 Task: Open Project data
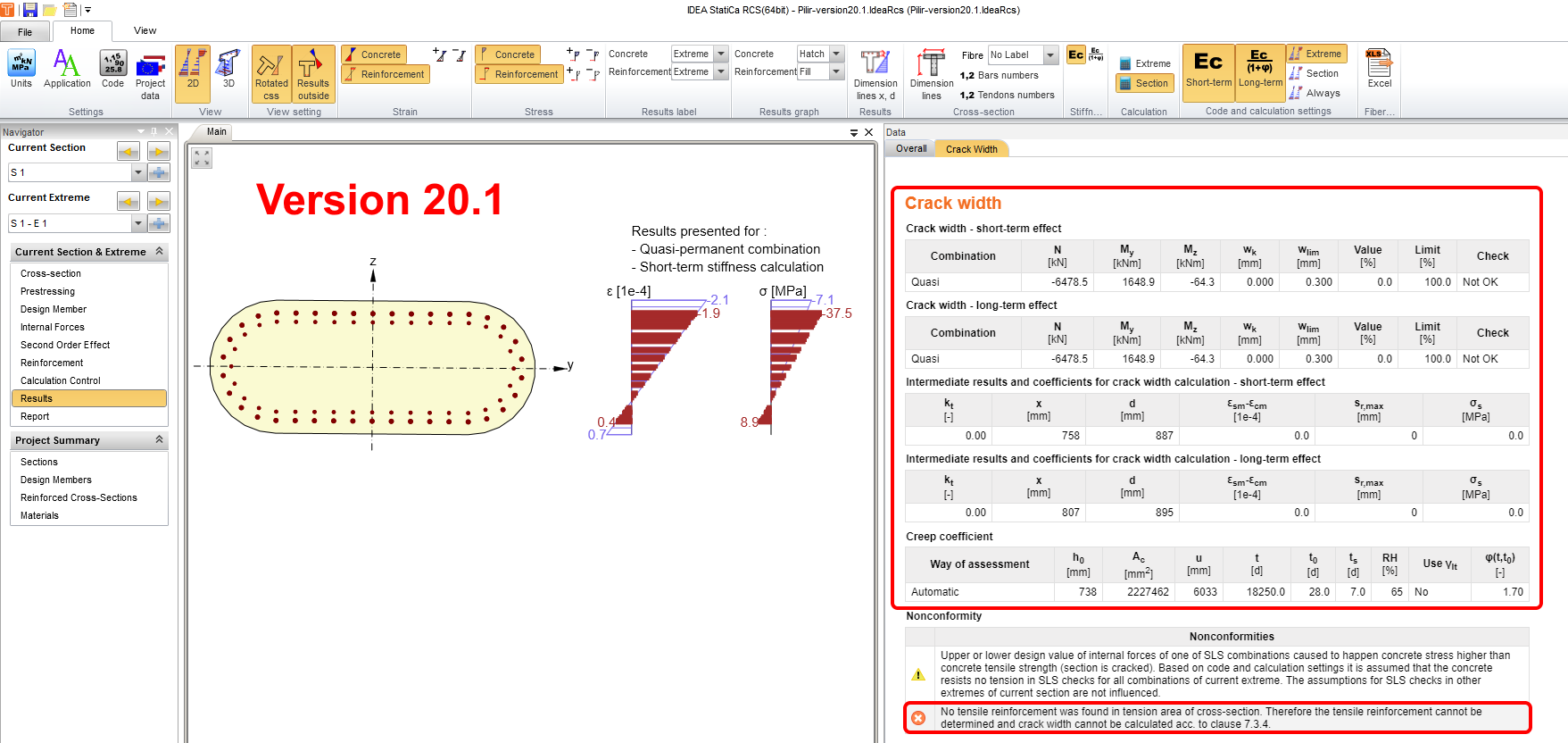pos(150,73)
